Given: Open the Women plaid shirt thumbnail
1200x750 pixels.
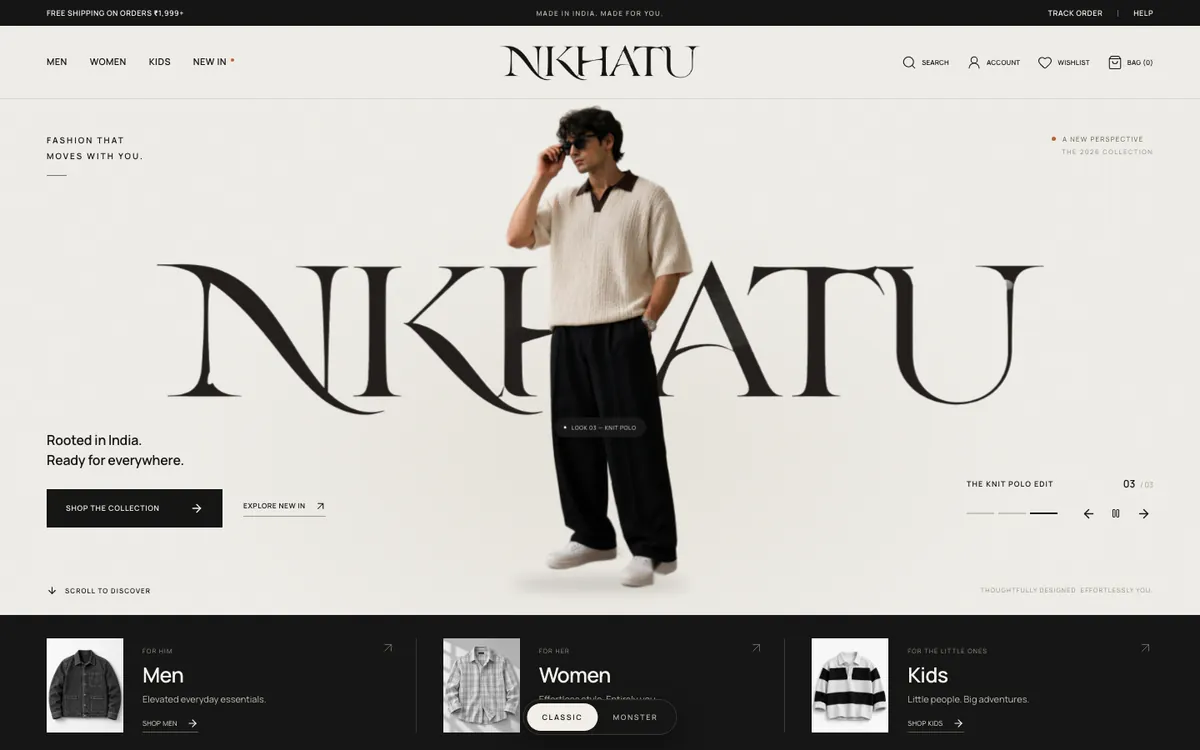Looking at the screenshot, I should pos(481,685).
